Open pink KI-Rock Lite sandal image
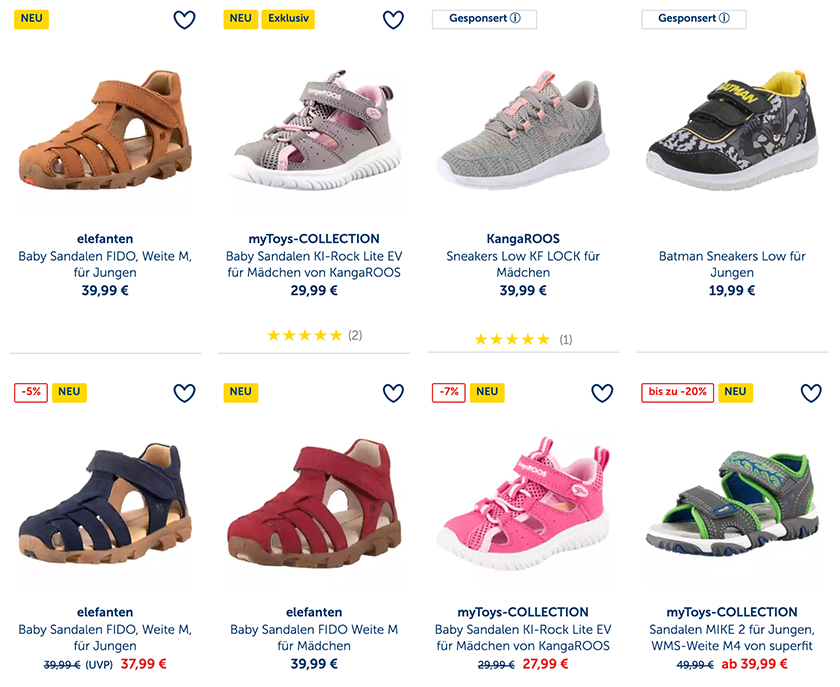The height and width of the screenshot is (687, 840). [x=523, y=497]
